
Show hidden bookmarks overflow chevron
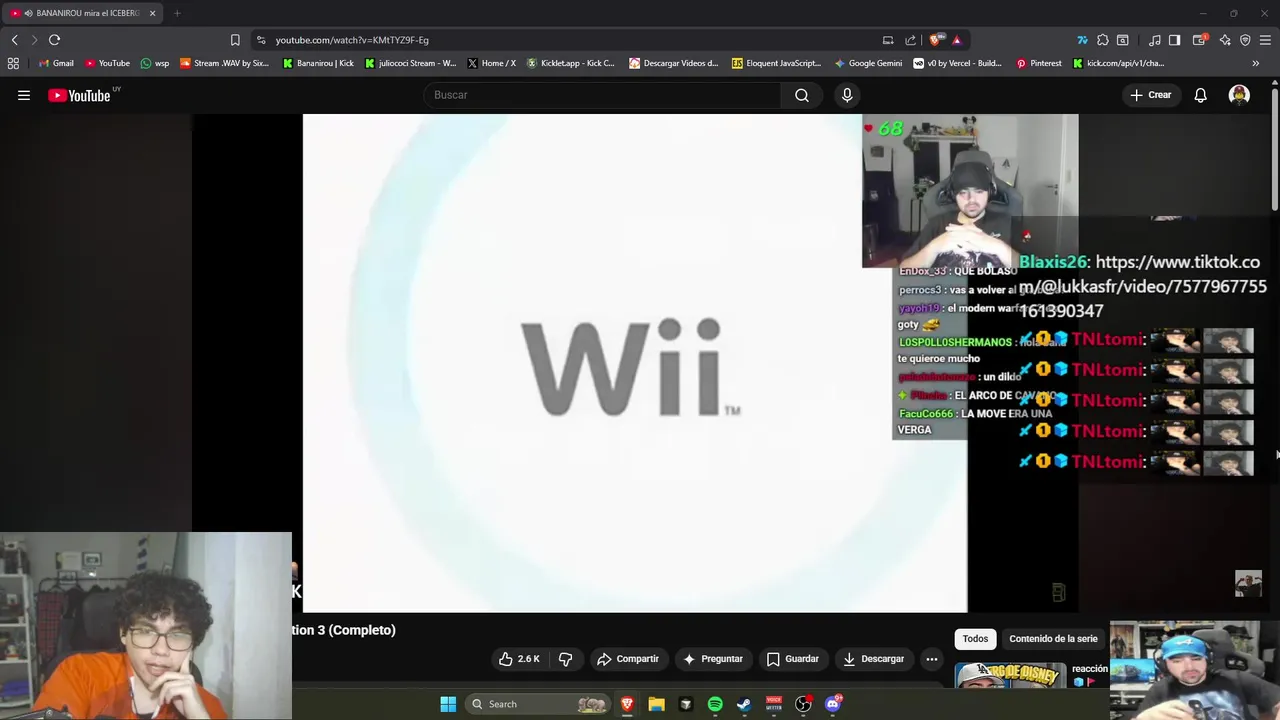tap(1255, 63)
